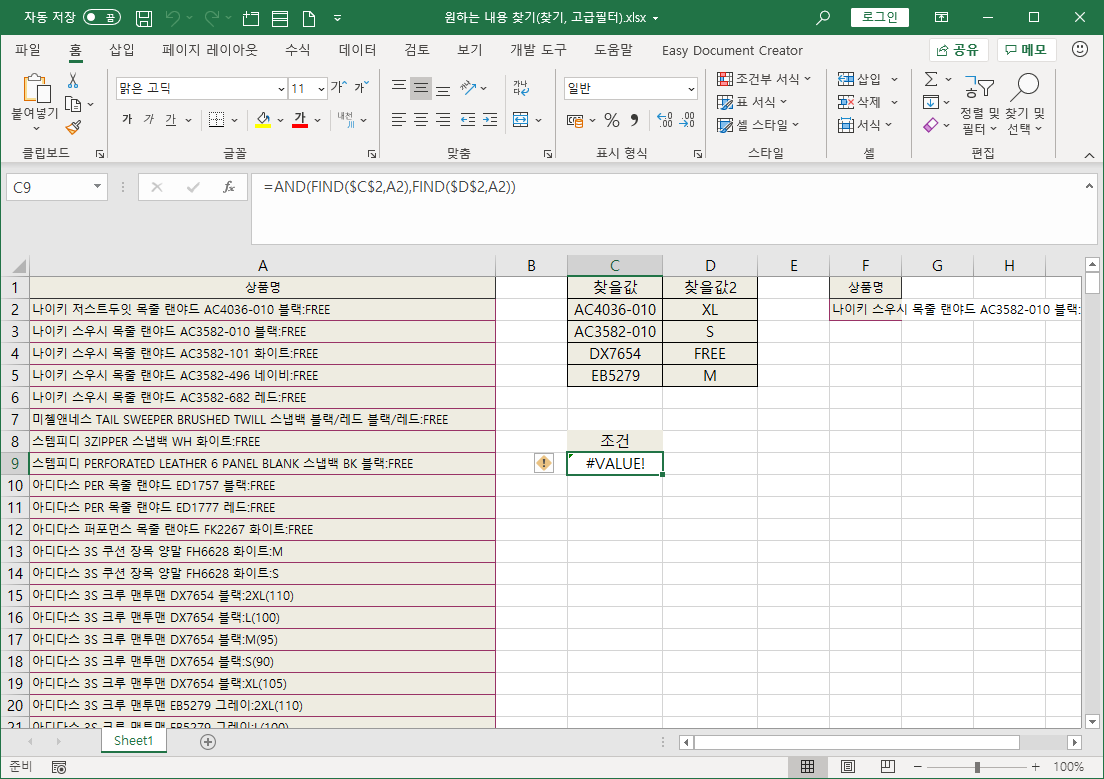Toggle the AutoSave switch
This screenshot has width=1104, height=779.
[x=101, y=18]
